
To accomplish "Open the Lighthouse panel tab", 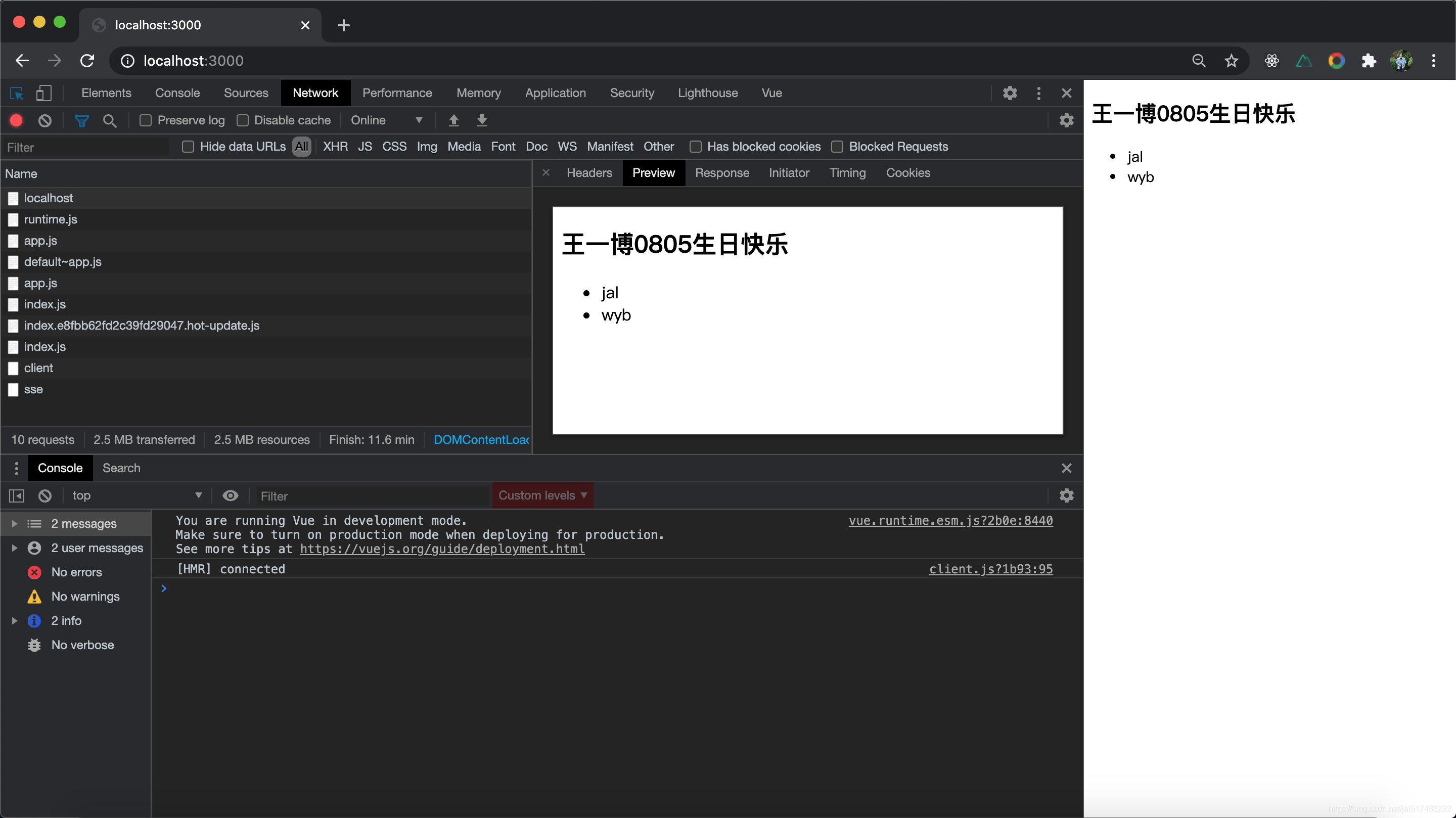I will (x=707, y=93).
